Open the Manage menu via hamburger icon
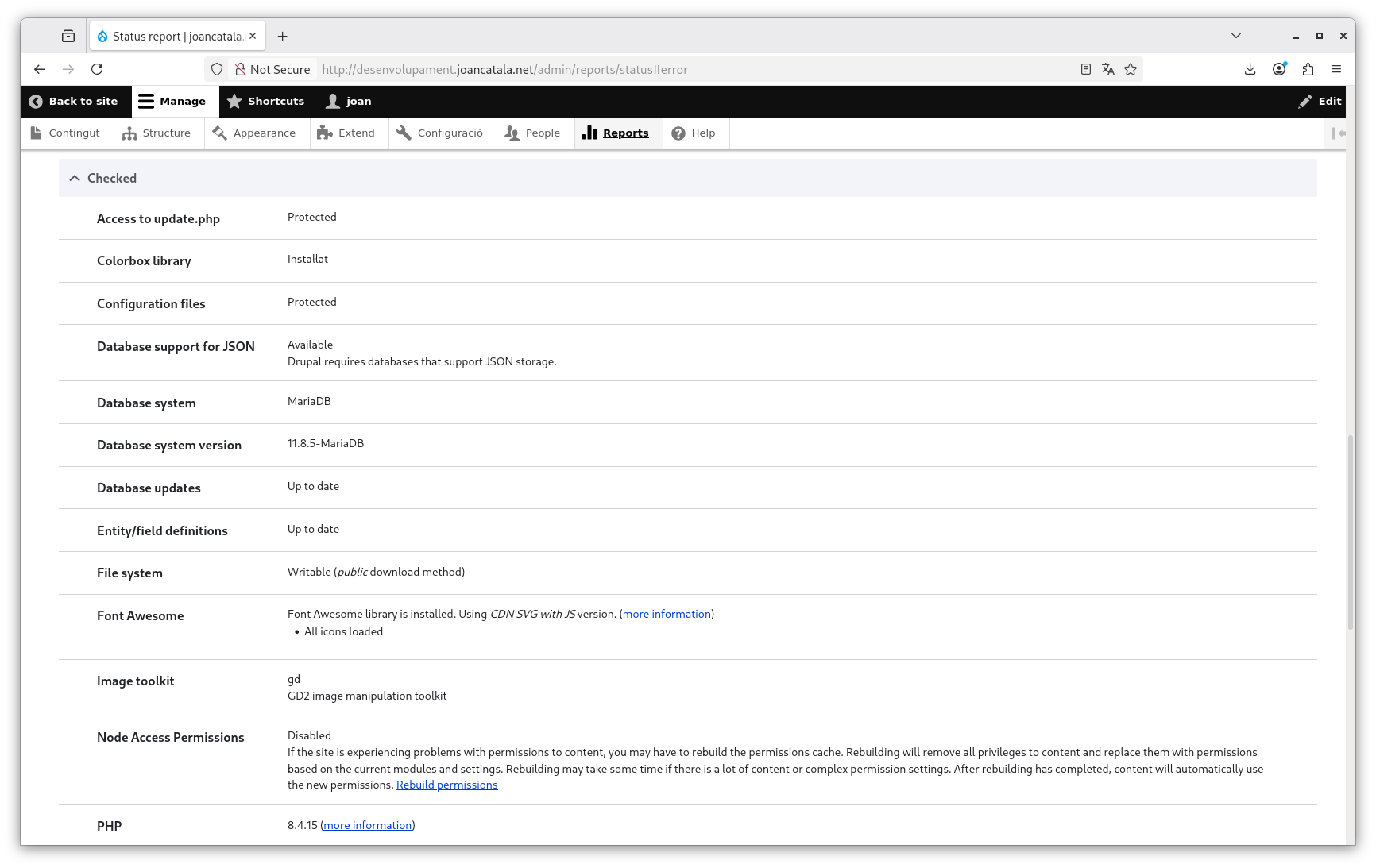 point(146,101)
